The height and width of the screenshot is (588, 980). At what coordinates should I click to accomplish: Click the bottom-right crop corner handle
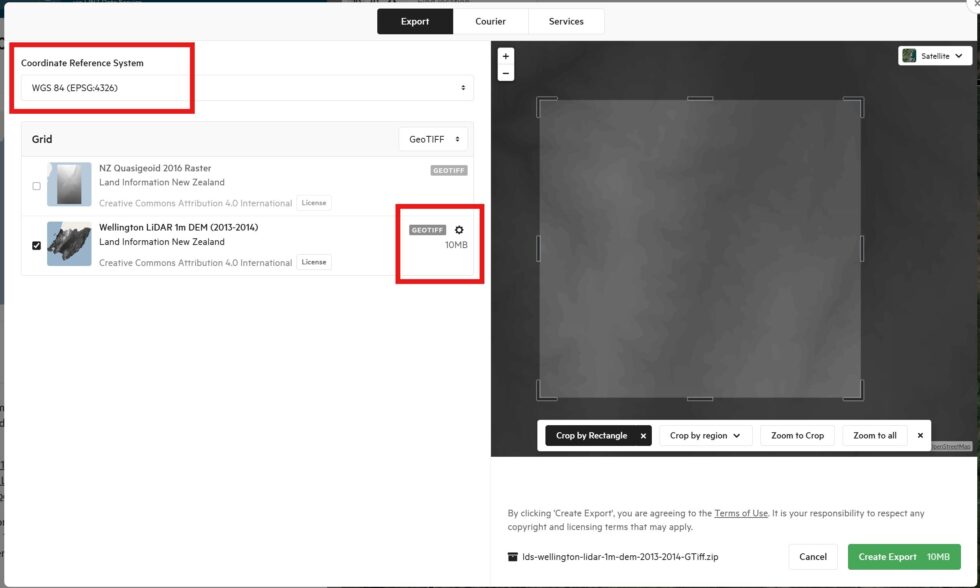tap(856, 392)
